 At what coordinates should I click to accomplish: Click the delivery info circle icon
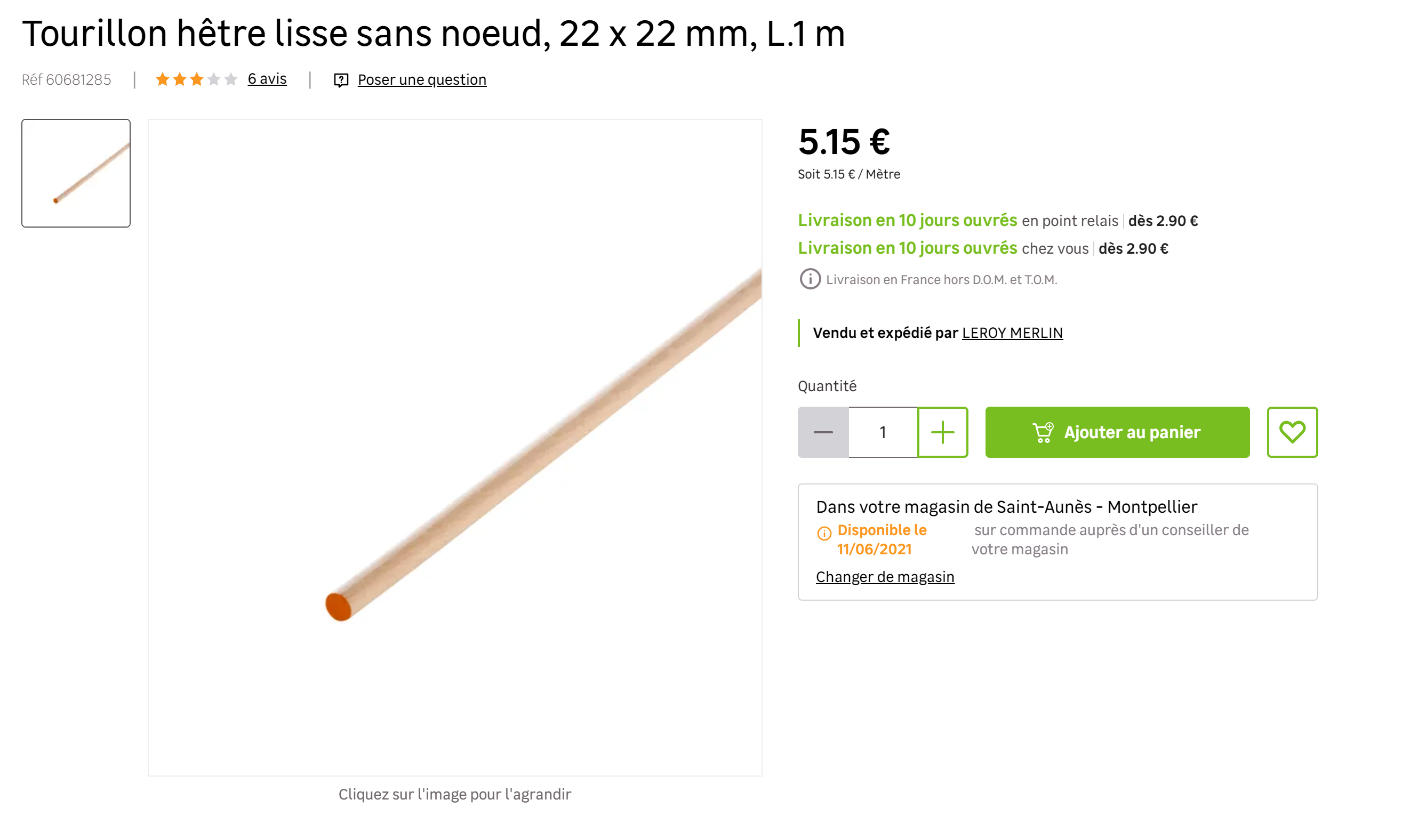click(810, 279)
